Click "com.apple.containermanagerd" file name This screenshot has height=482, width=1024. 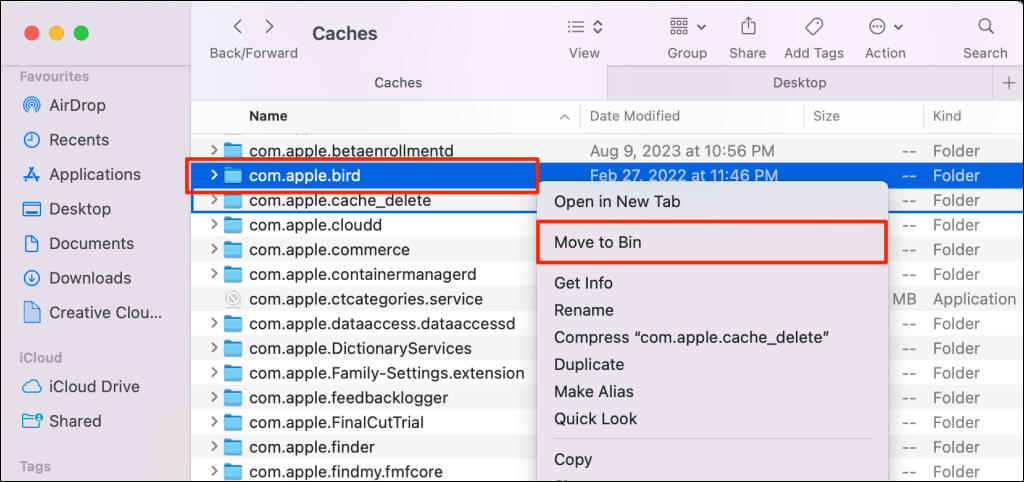tap(362, 274)
